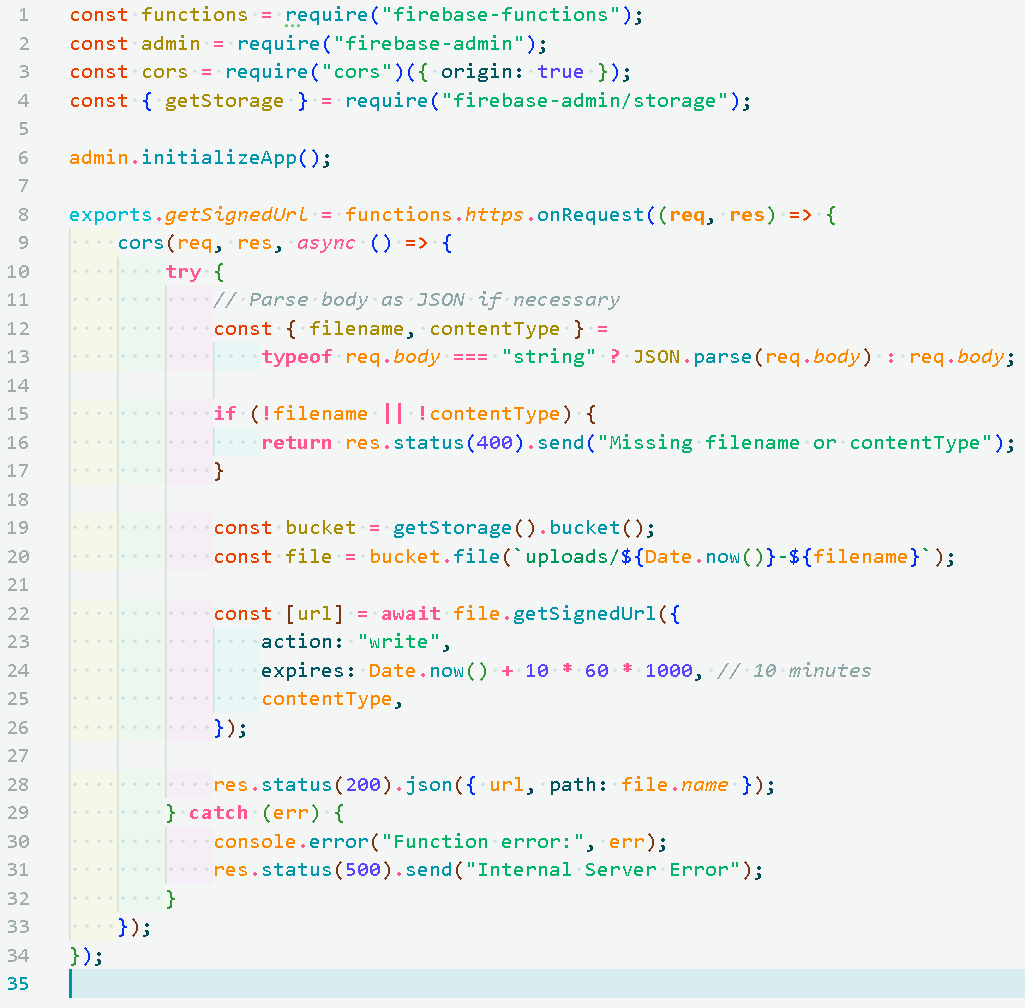Click the catch keyword on line 29

click(218, 813)
